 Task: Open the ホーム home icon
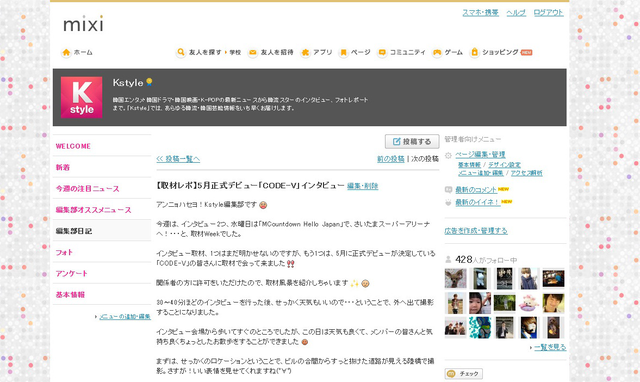tap(66, 52)
